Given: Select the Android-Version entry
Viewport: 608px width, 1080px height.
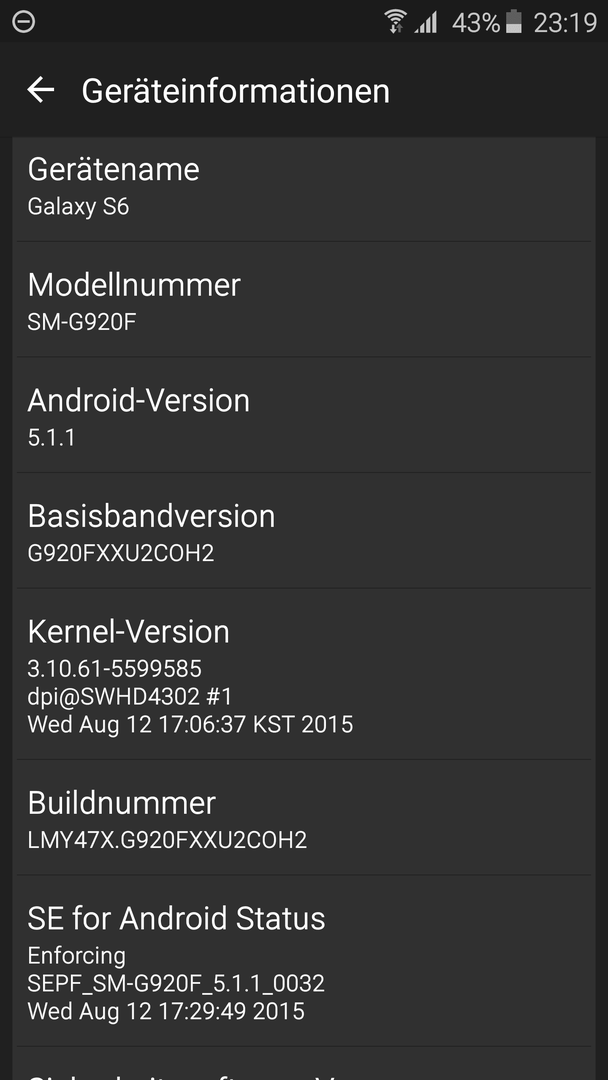Looking at the screenshot, I should point(304,415).
